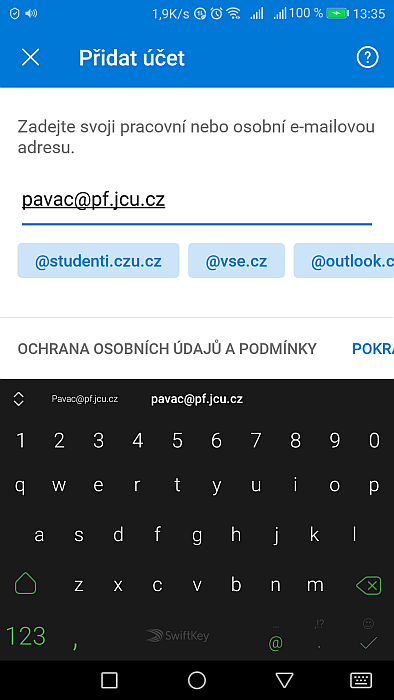The height and width of the screenshot is (700, 394).
Task: Select the @studenti.czu.cz domain suggestion
Action: click(98, 261)
